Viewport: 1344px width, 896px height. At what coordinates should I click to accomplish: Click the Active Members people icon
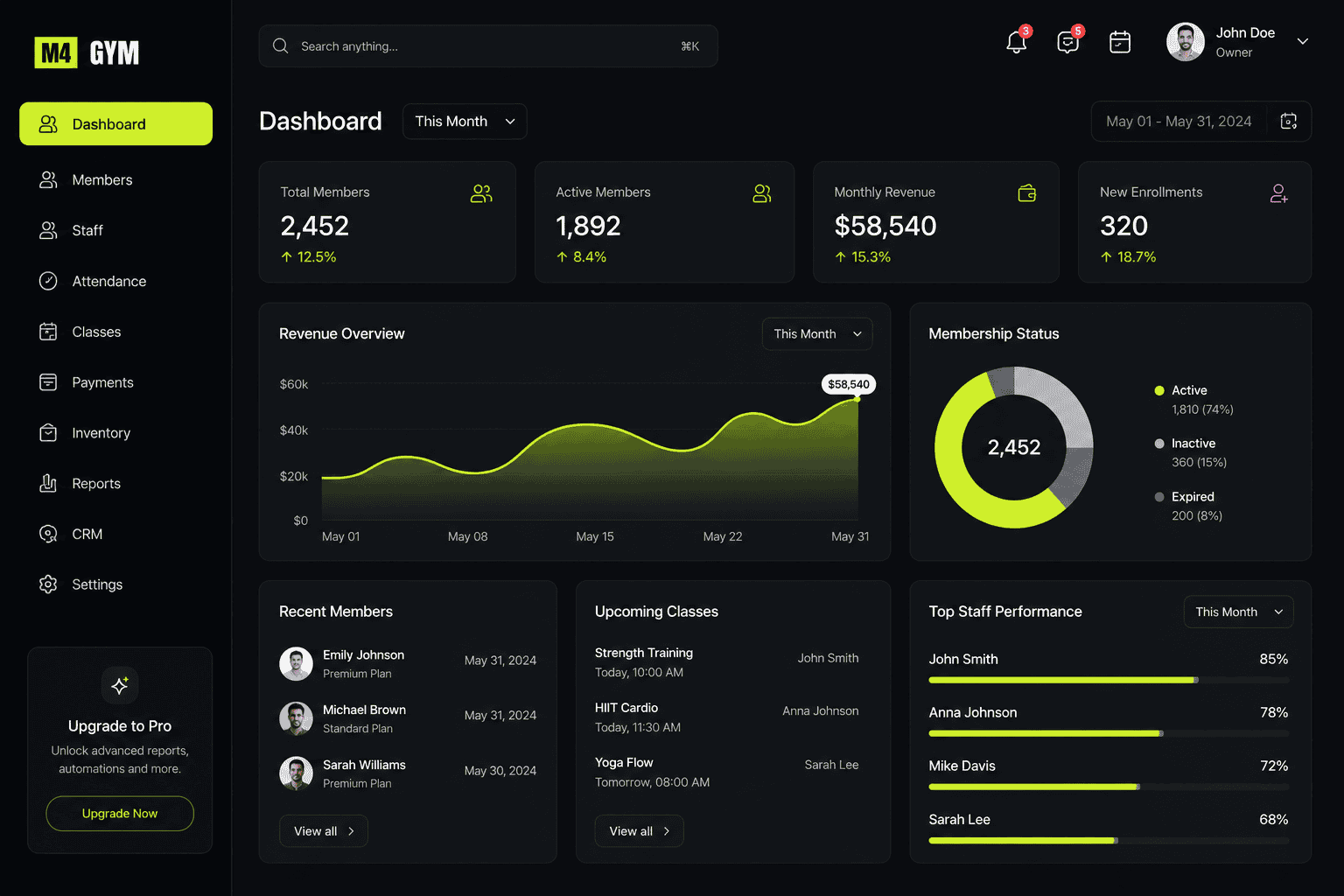[762, 193]
